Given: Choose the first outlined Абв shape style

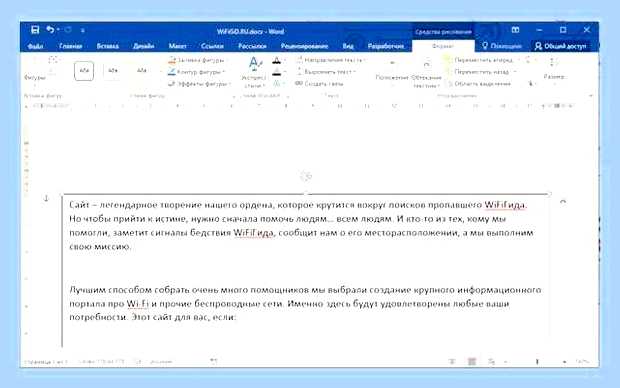Looking at the screenshot, I should pos(84,71).
